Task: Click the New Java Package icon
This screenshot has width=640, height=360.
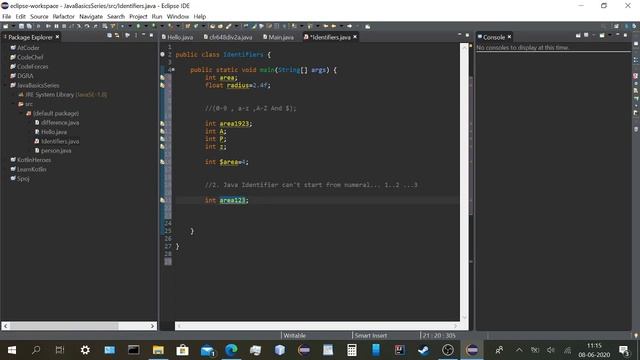Action: 188,26
